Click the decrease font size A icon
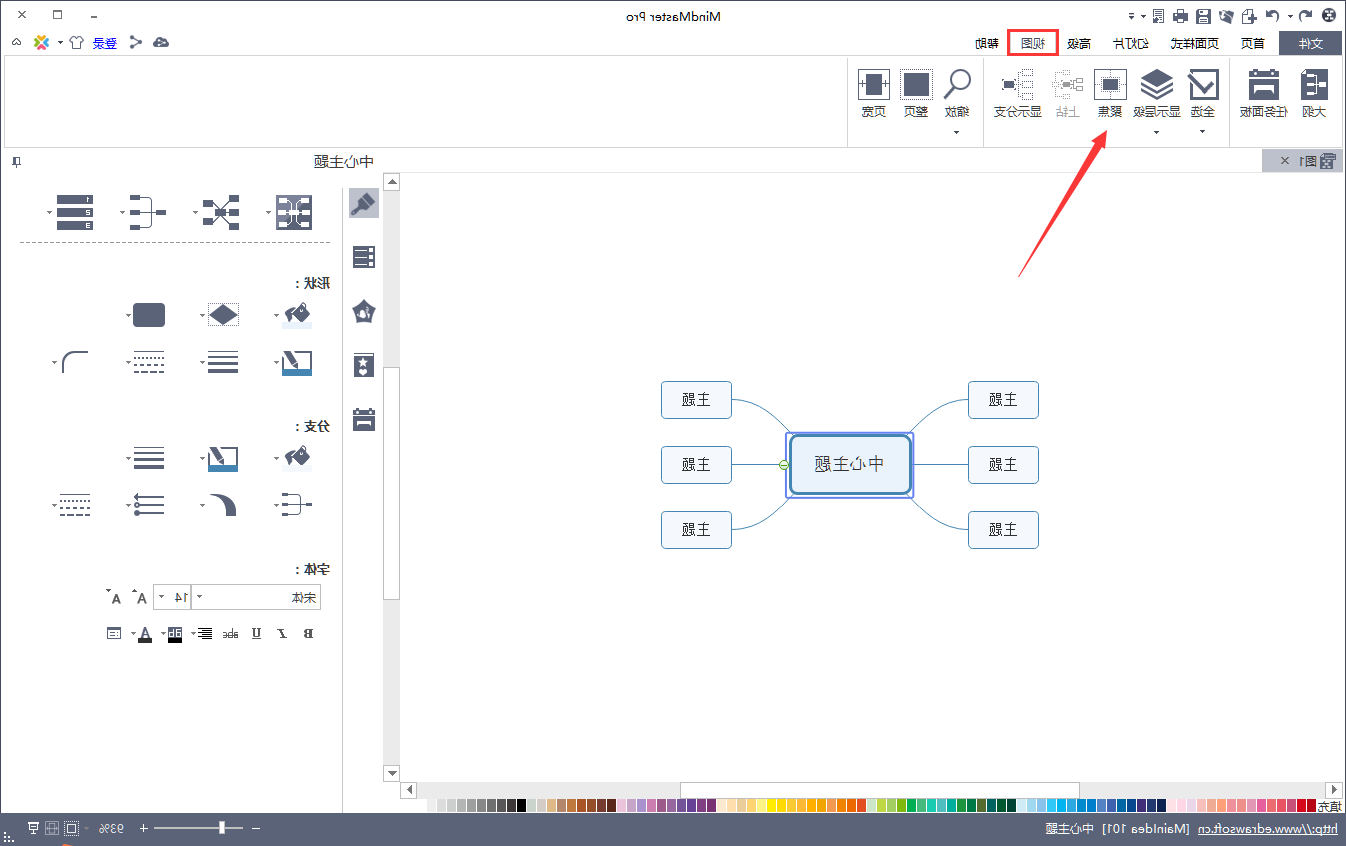1346x846 pixels. pos(115,598)
